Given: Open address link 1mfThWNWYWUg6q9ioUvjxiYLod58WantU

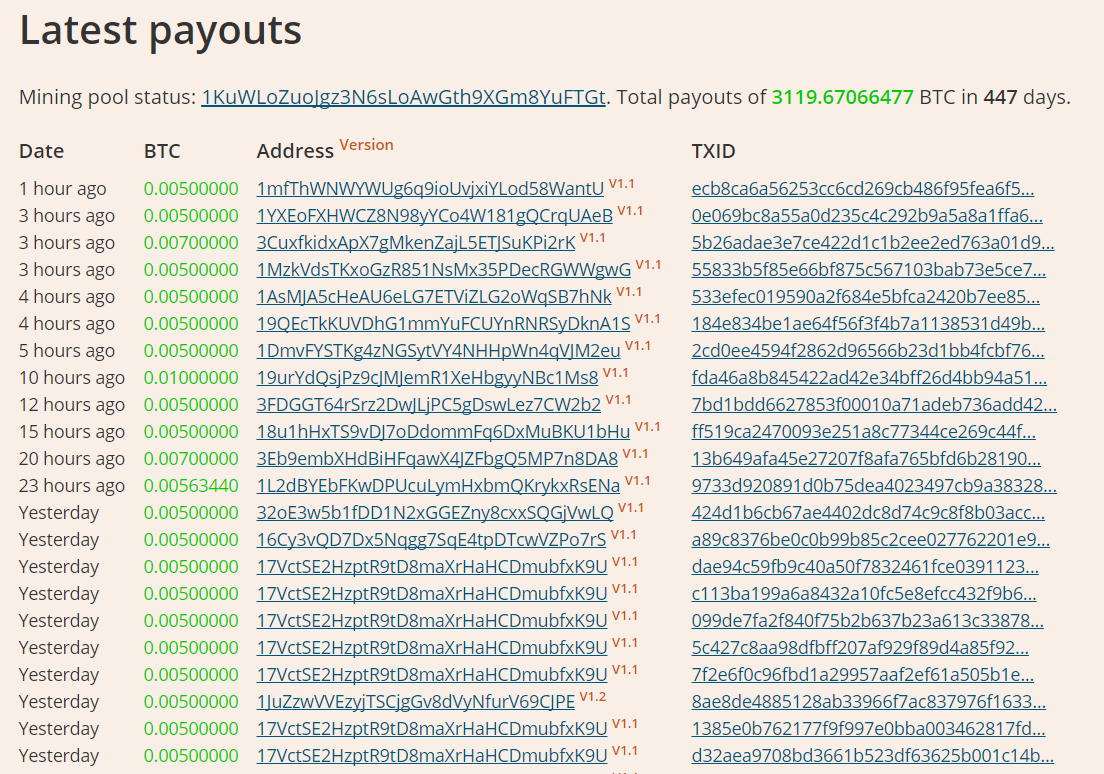Looking at the screenshot, I should tap(430, 189).
